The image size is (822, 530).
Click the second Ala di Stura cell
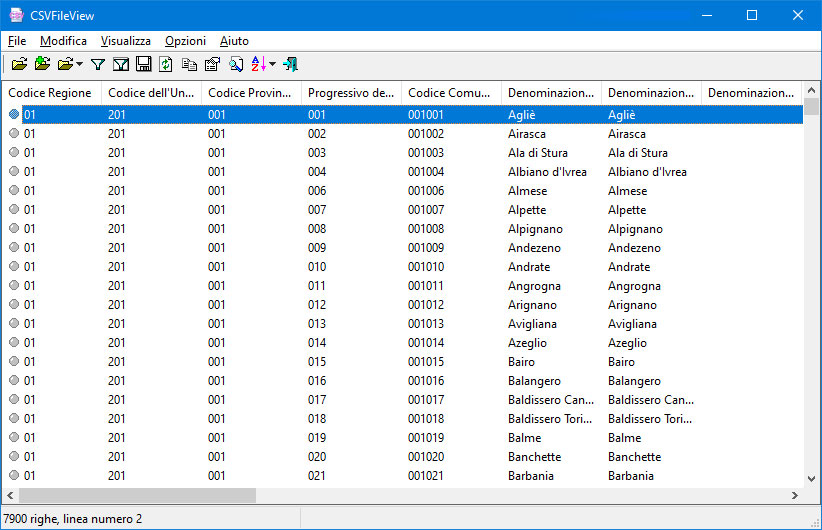(x=637, y=153)
